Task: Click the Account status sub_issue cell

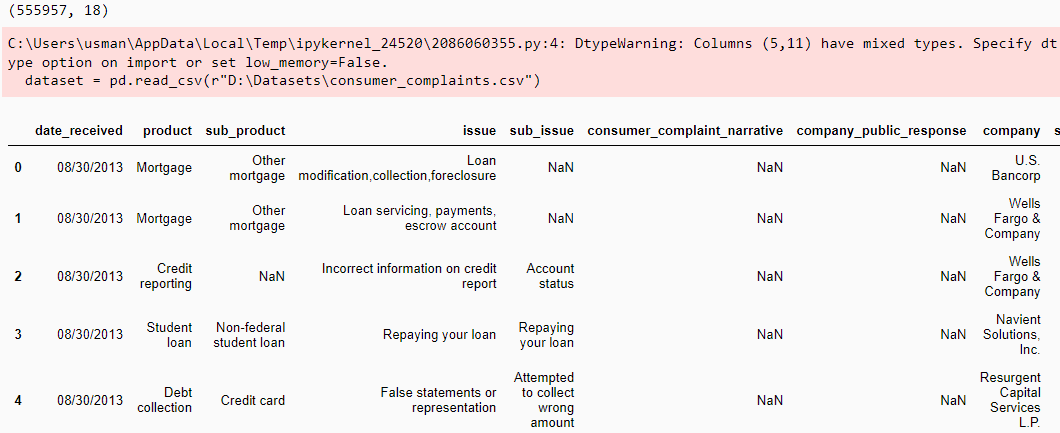Action: coord(550,276)
